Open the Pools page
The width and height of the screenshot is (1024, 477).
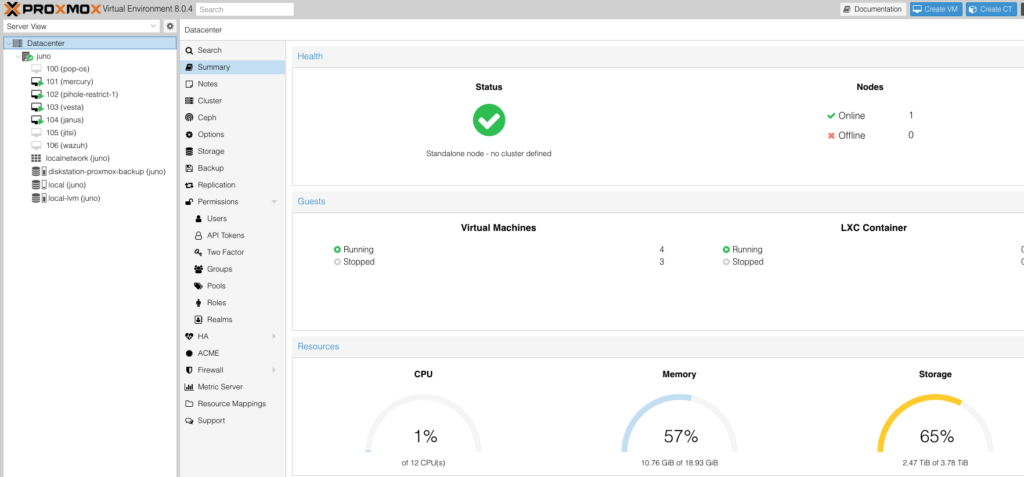(x=232, y=286)
